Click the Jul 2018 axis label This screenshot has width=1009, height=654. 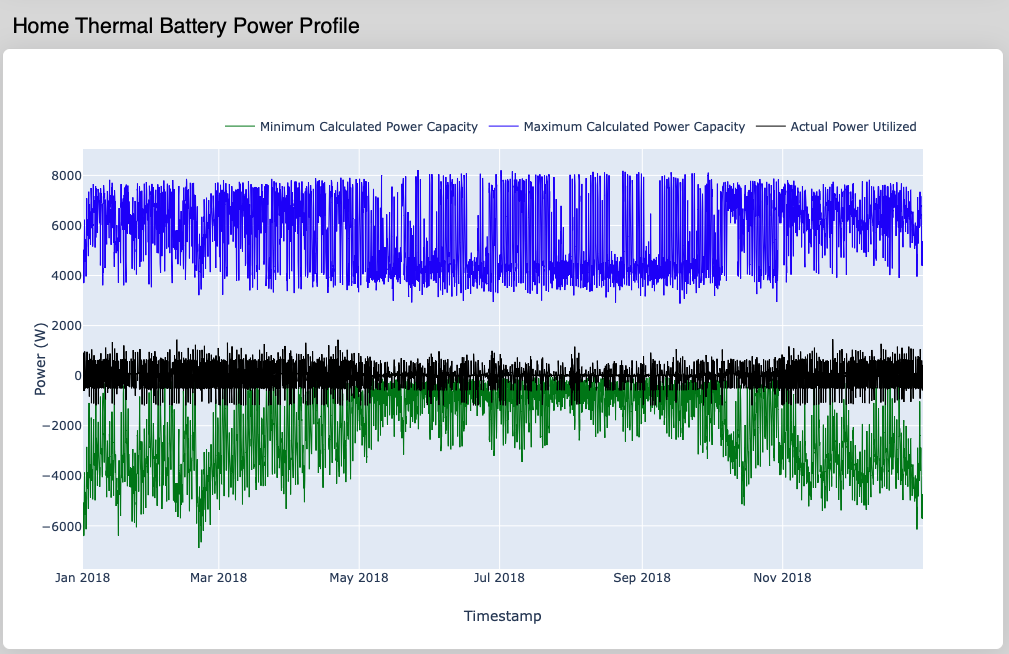(499, 577)
